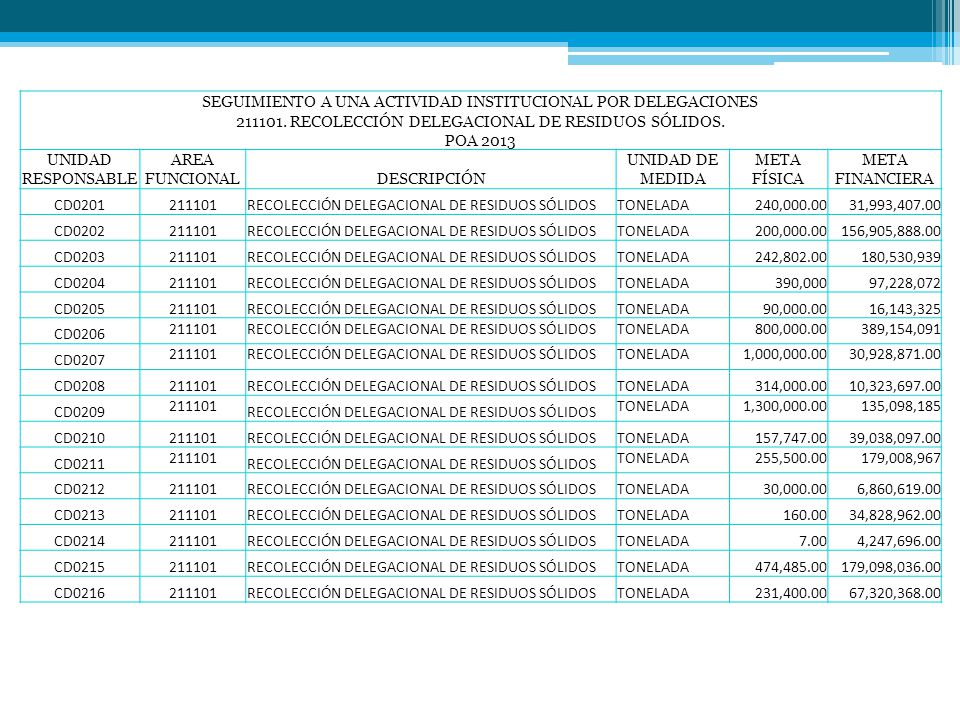Image resolution: width=960 pixels, height=720 pixels.
Task: Click the 211101. RECOLECCIÓN DELEGACIONAL subtitle line
Action: pos(480,122)
